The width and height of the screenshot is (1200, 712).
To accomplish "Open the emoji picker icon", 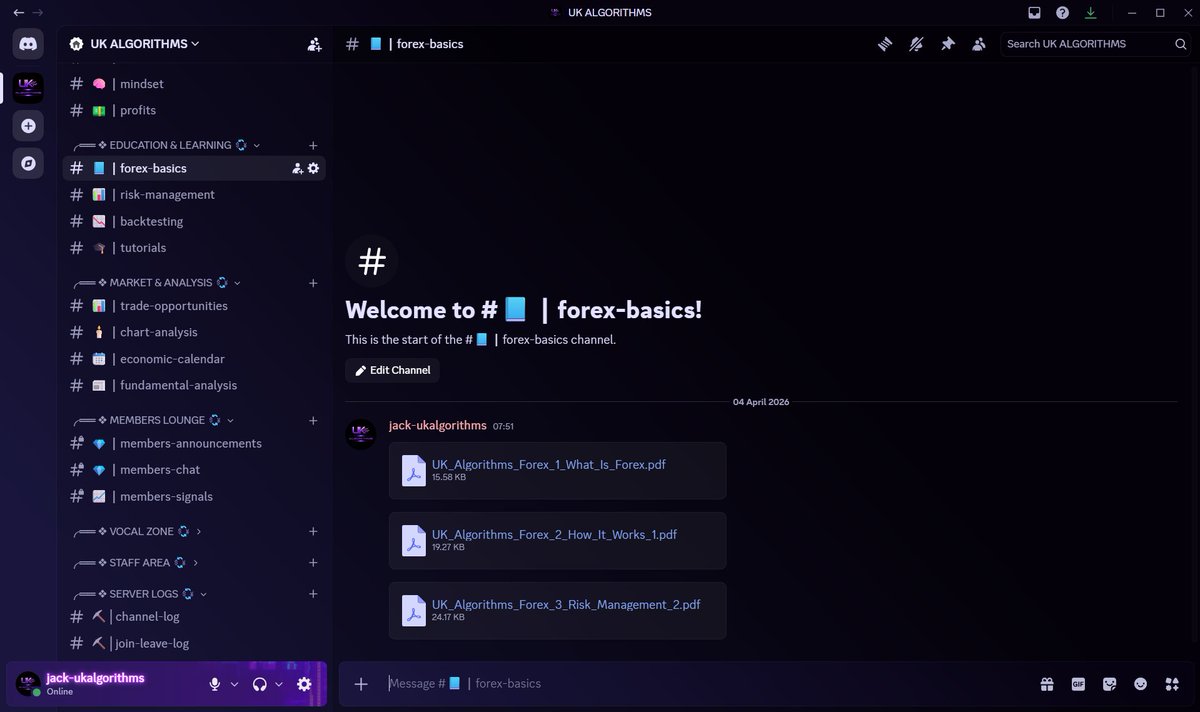I will [1140, 684].
